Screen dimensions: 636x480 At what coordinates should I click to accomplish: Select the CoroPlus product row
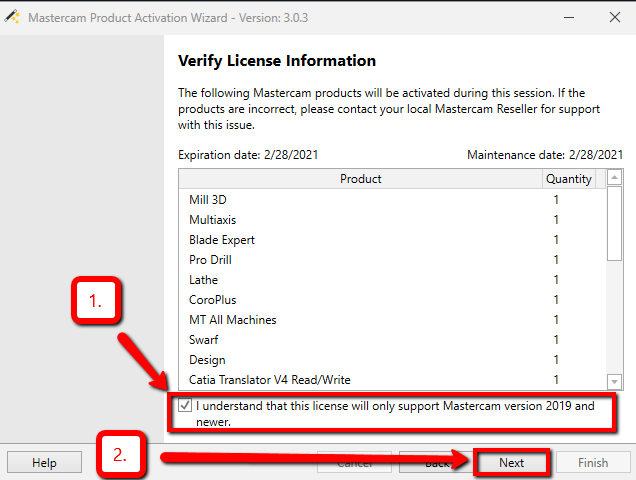392,300
